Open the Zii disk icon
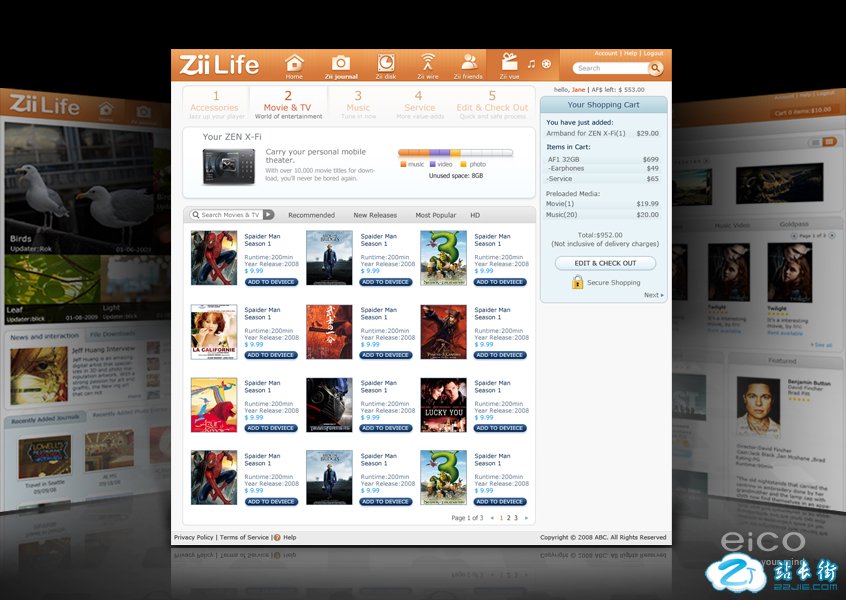846x600 pixels. [385, 63]
